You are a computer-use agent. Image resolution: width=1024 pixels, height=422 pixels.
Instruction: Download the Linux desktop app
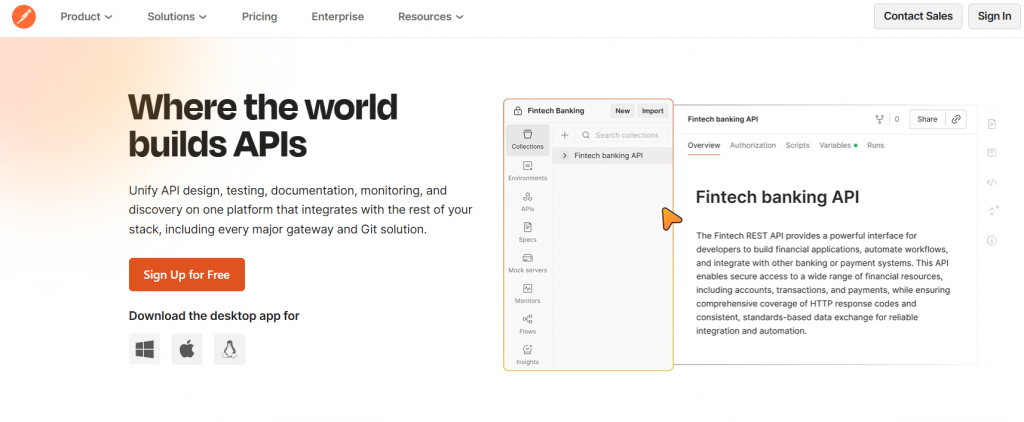[229, 349]
